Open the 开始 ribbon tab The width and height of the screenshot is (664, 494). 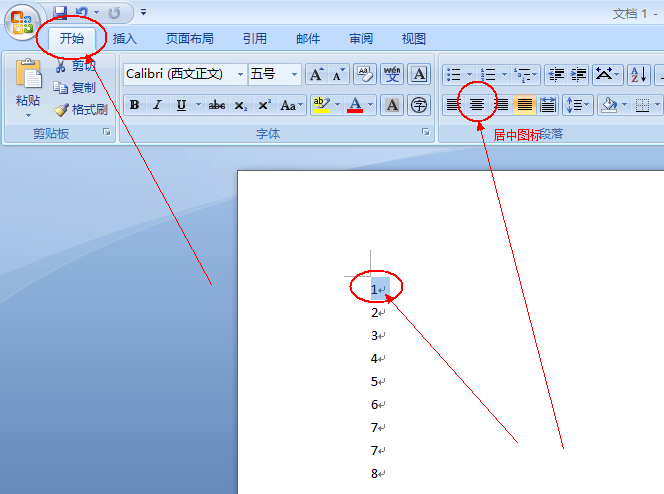[72, 39]
